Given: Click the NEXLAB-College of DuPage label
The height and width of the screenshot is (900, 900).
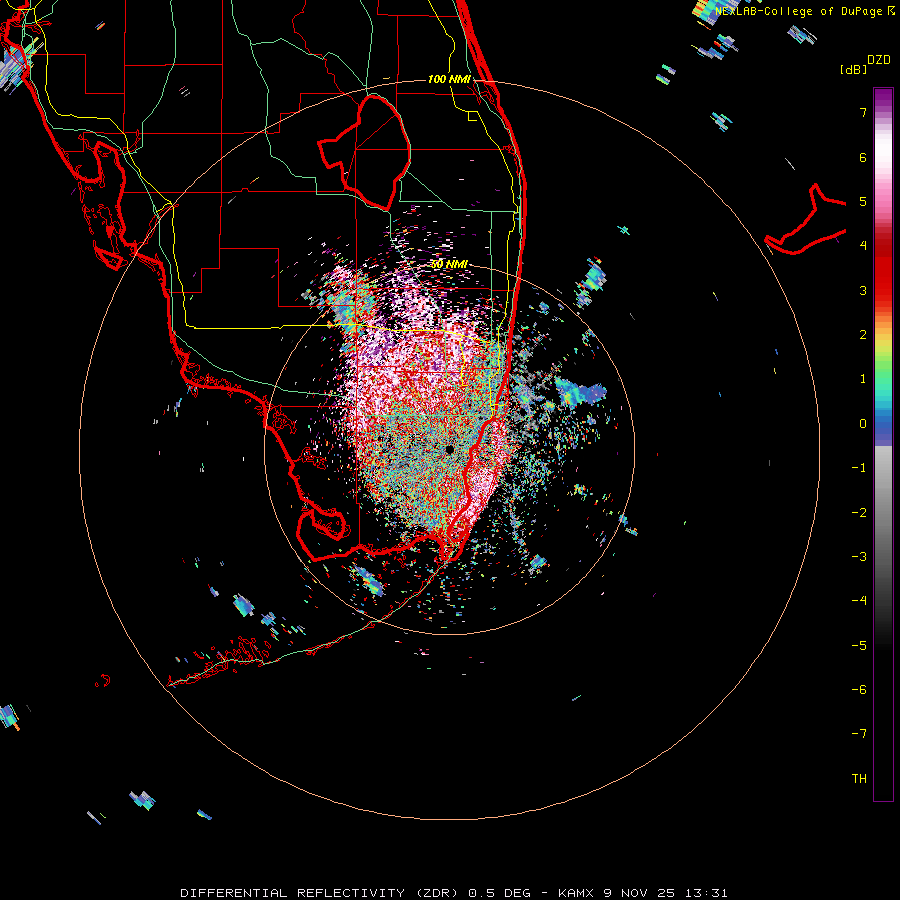Looking at the screenshot, I should click(x=804, y=11).
